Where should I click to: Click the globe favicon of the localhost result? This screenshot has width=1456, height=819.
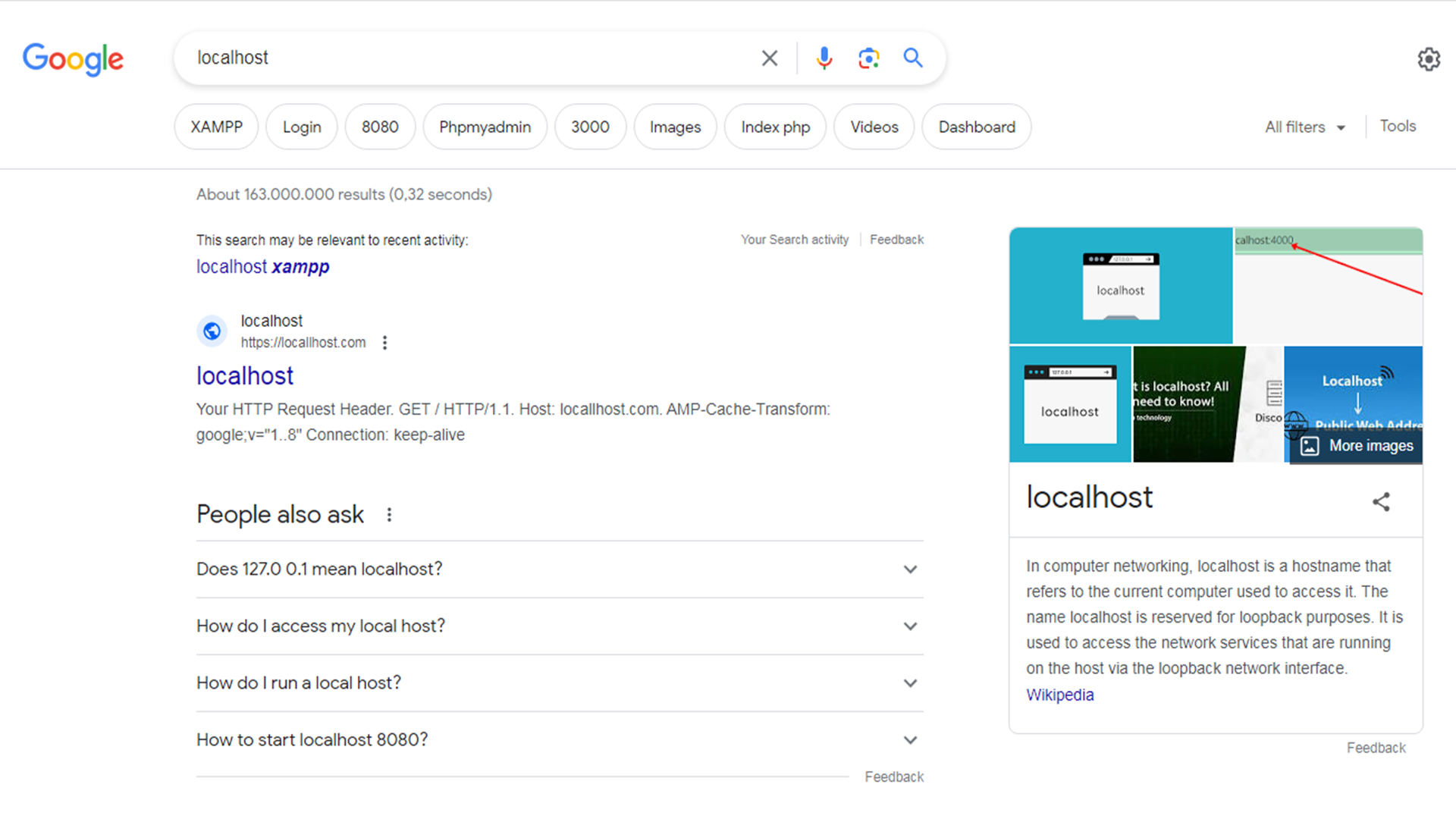pos(212,331)
